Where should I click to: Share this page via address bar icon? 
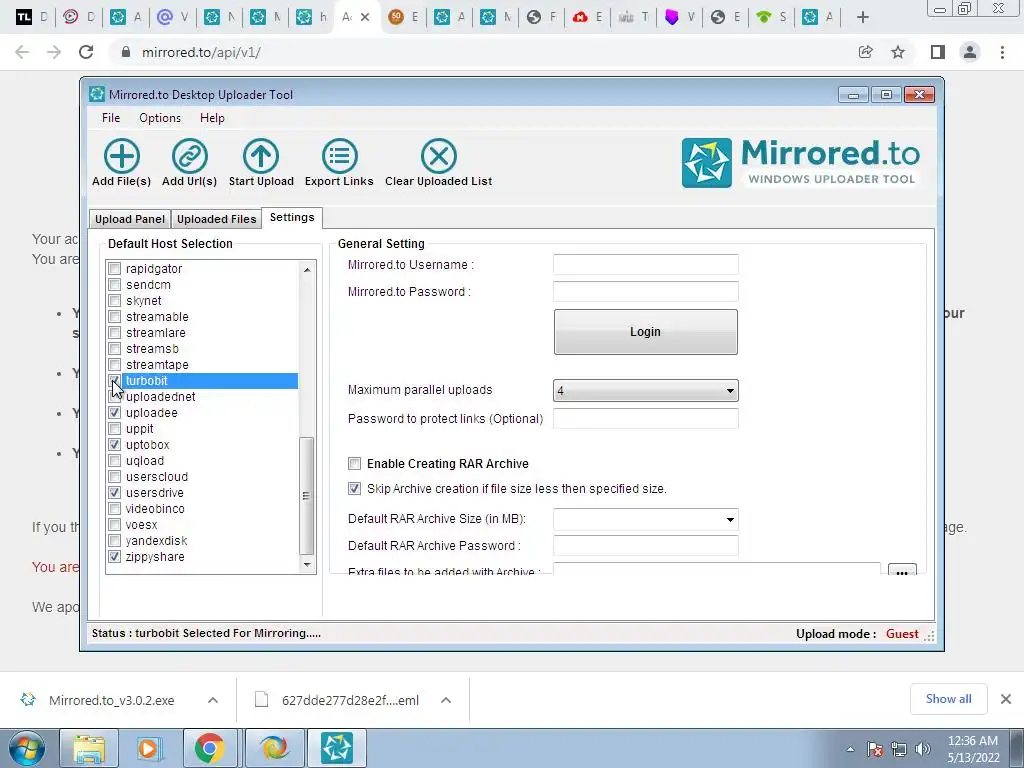coord(866,52)
